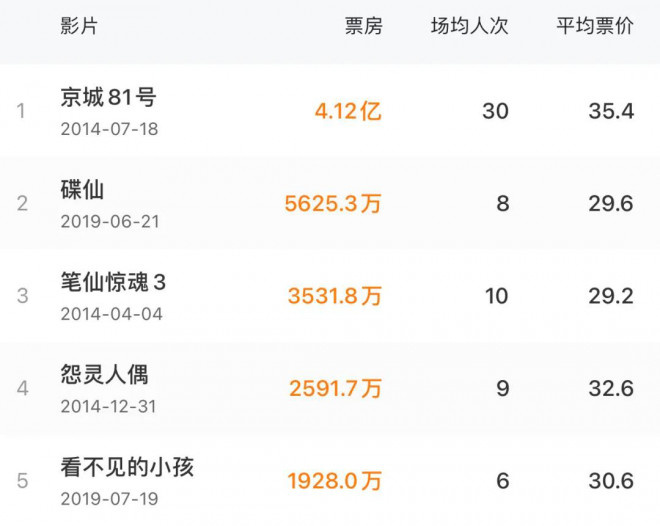Click release date 2014-07-18
This screenshot has height=526, width=660.
[109, 129]
